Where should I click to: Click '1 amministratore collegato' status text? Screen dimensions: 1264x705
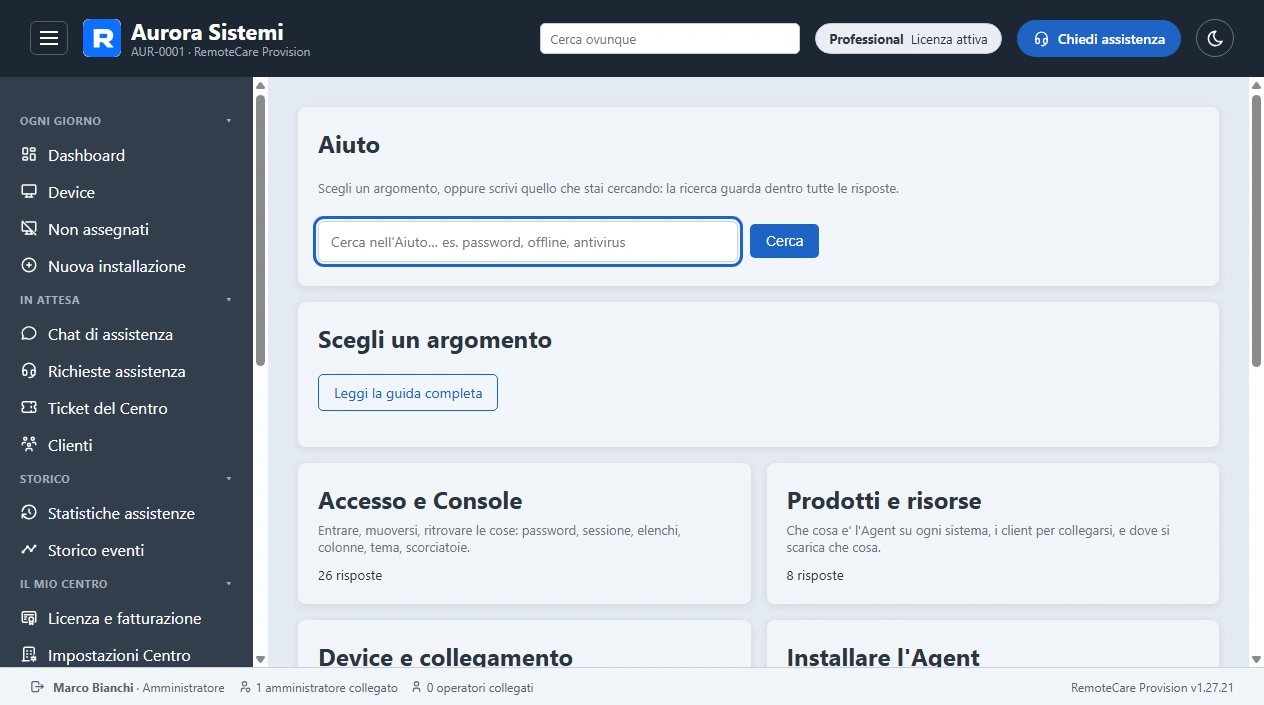point(327,688)
